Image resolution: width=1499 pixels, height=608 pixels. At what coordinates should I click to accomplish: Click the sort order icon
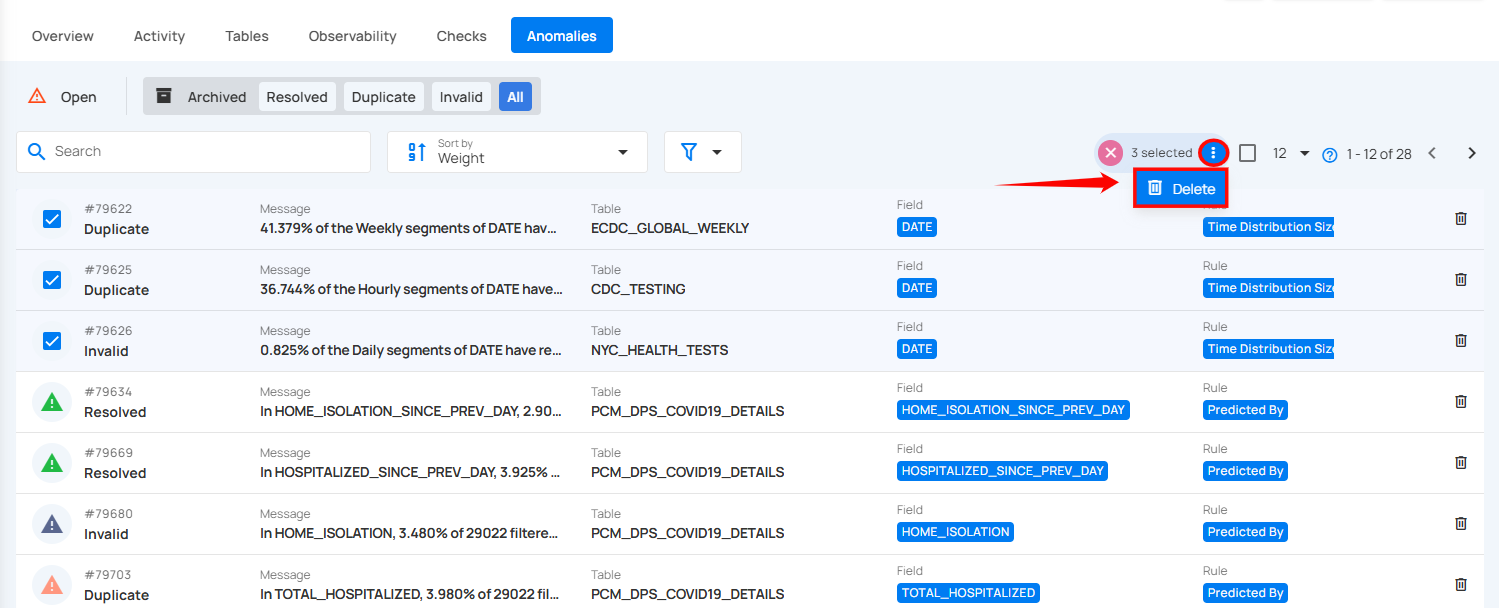417,152
